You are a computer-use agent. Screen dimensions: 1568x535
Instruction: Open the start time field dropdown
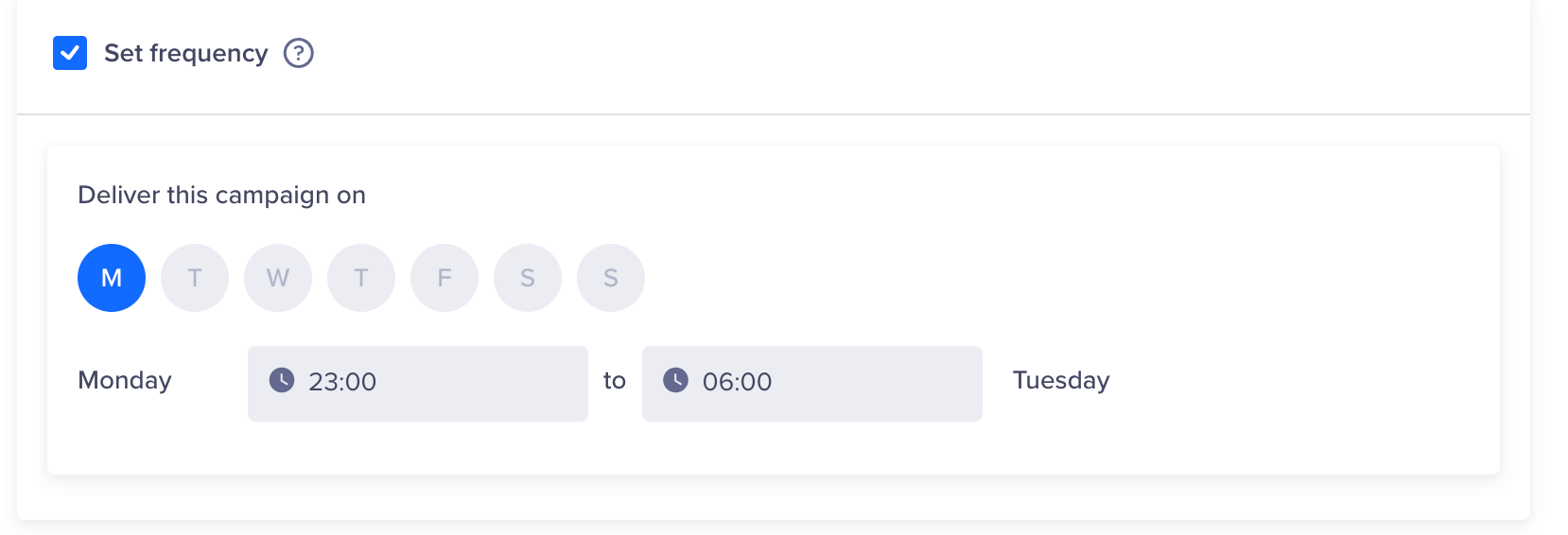473,383
